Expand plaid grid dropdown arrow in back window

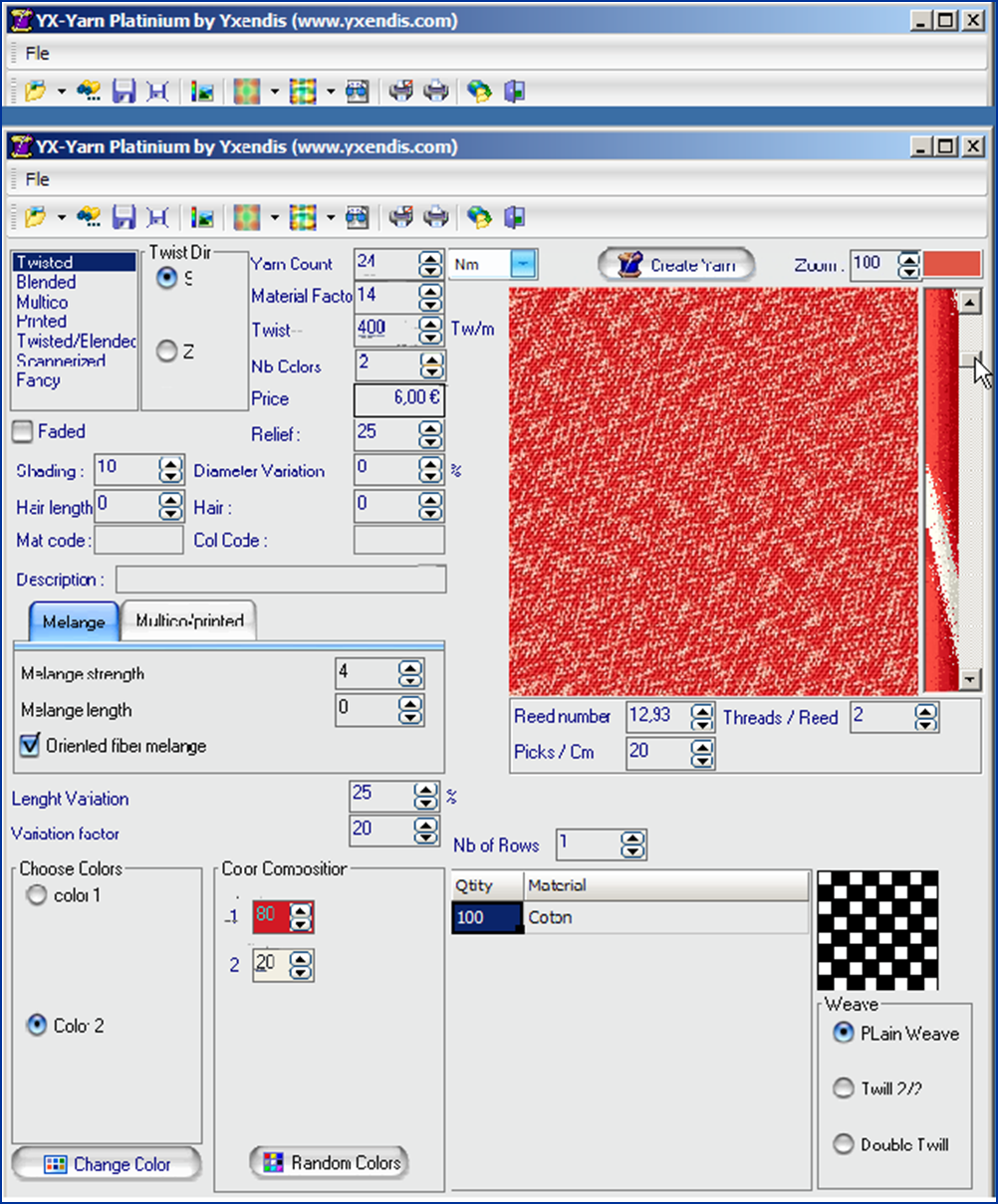pos(330,92)
